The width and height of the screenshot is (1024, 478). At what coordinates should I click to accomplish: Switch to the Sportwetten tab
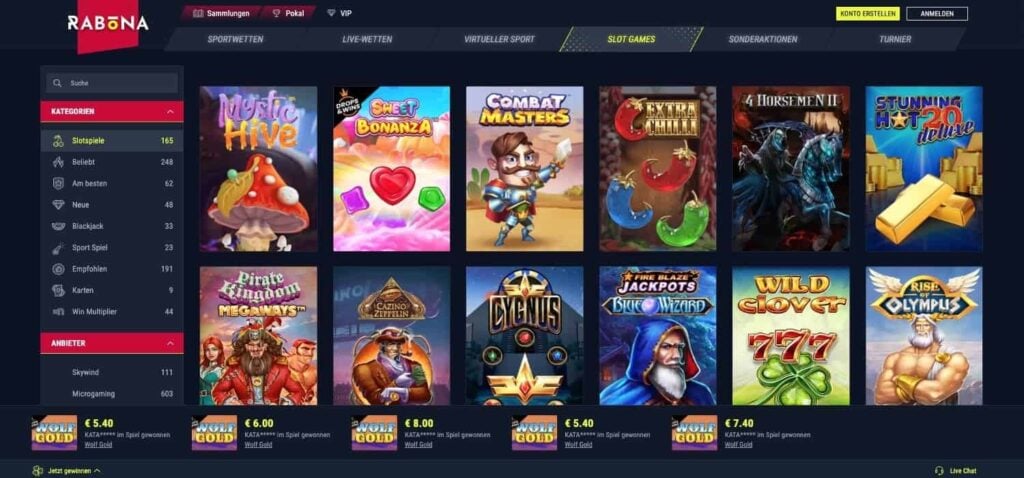coord(235,39)
